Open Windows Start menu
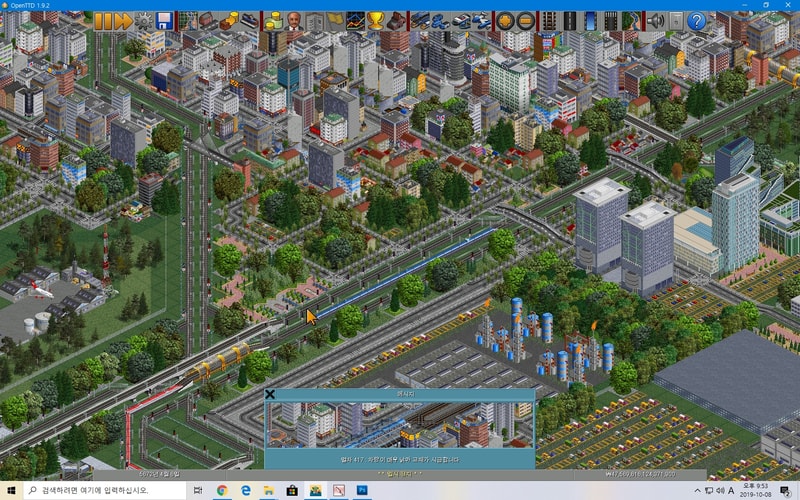The image size is (800, 500). 11,490
